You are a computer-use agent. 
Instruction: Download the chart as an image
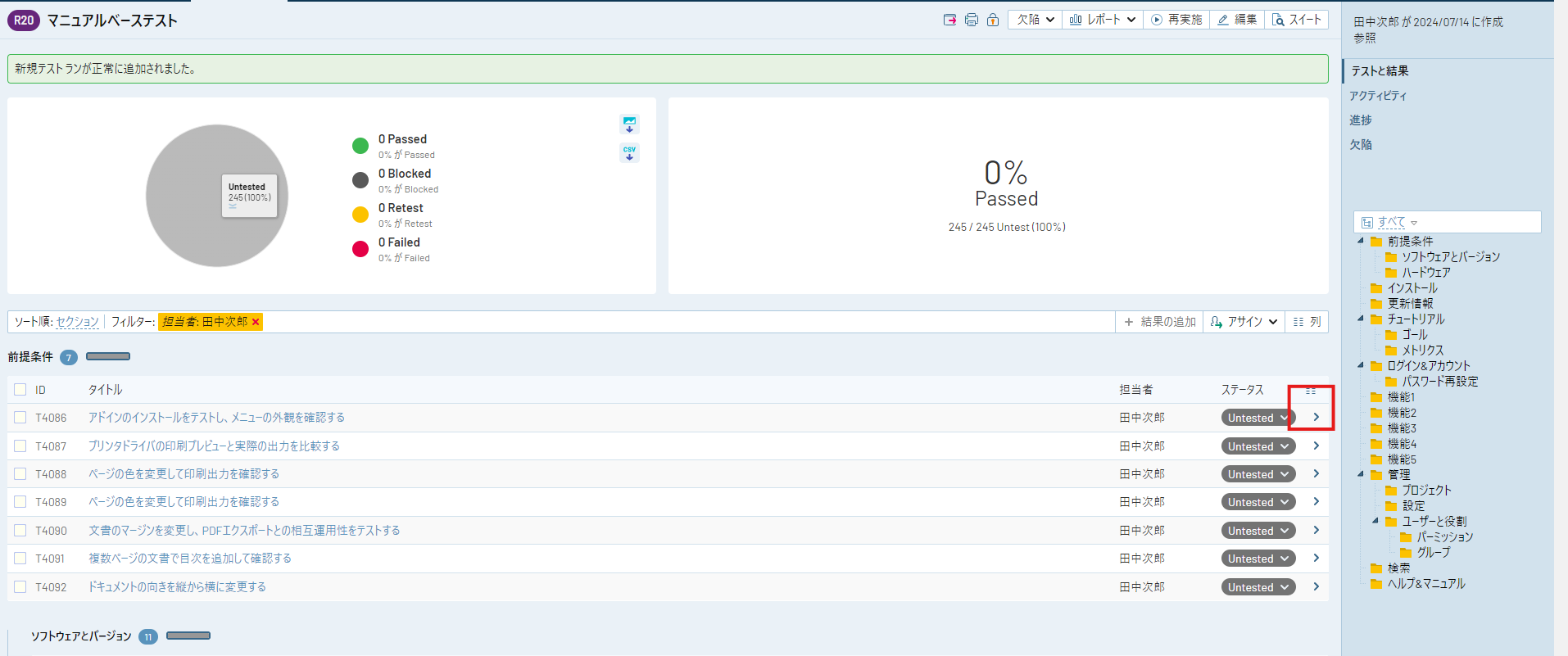pos(629,124)
